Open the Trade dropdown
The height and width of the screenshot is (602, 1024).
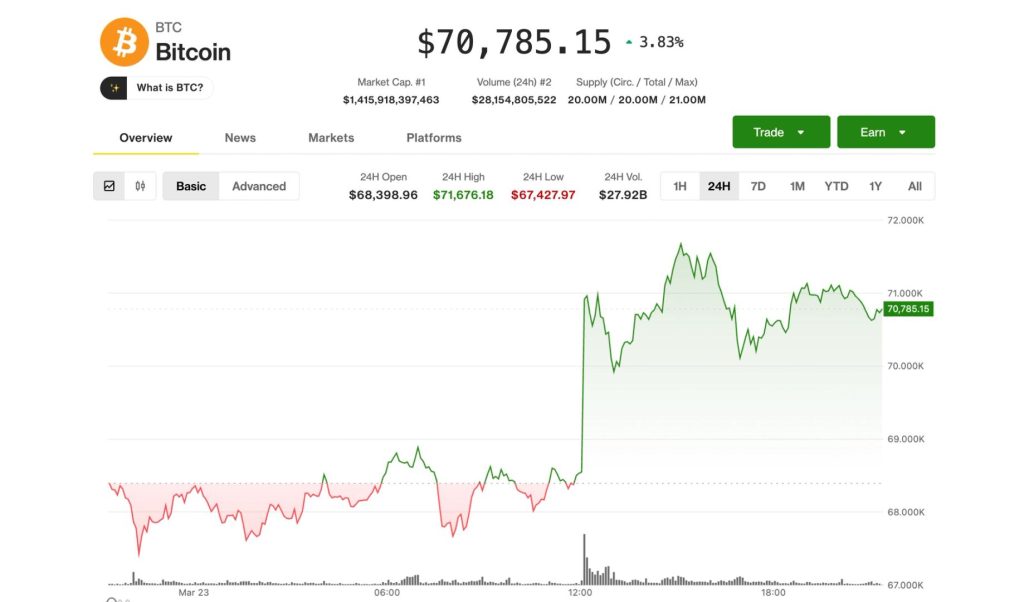(x=780, y=131)
